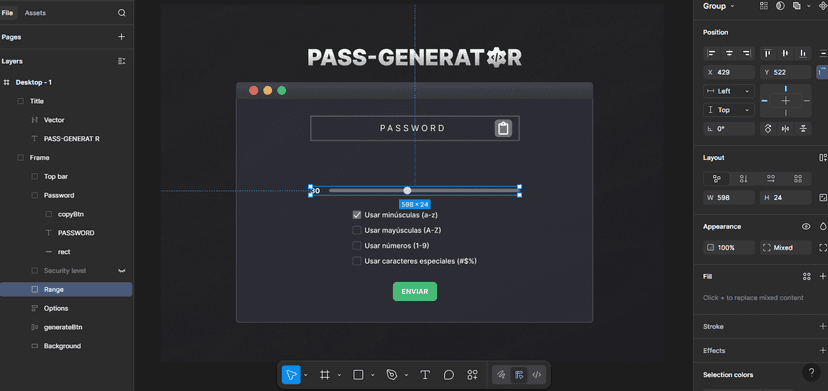Click the boolean operations icon
828x391 pixels.
tap(796, 6)
